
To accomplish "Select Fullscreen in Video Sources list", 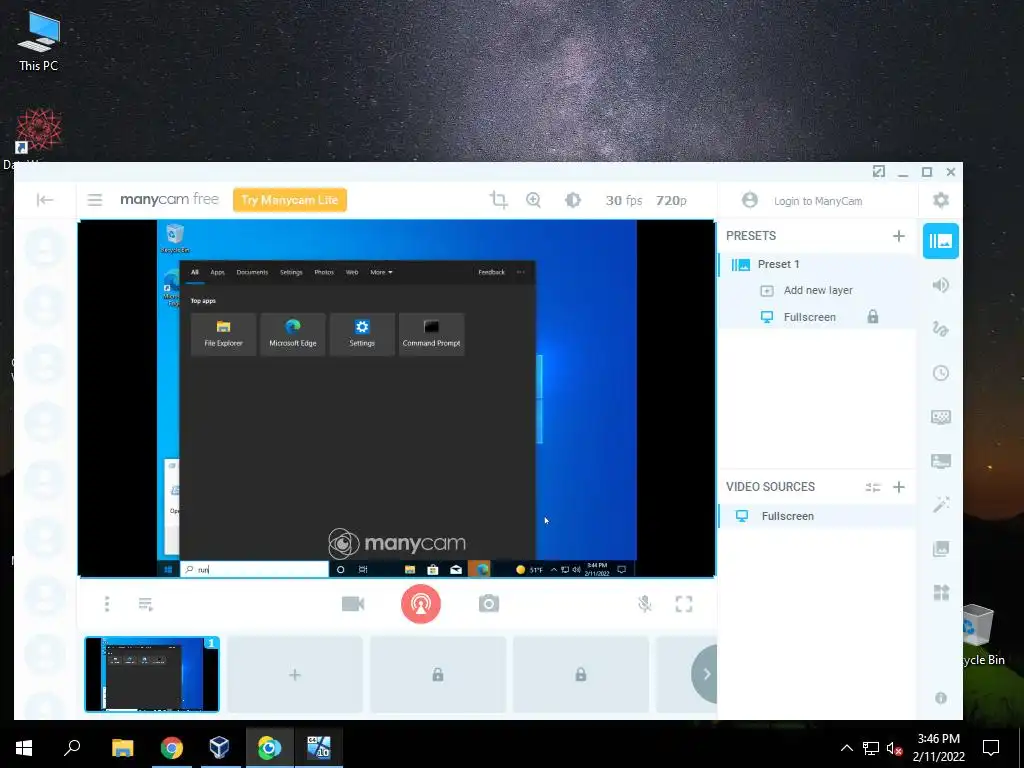I will point(818,516).
